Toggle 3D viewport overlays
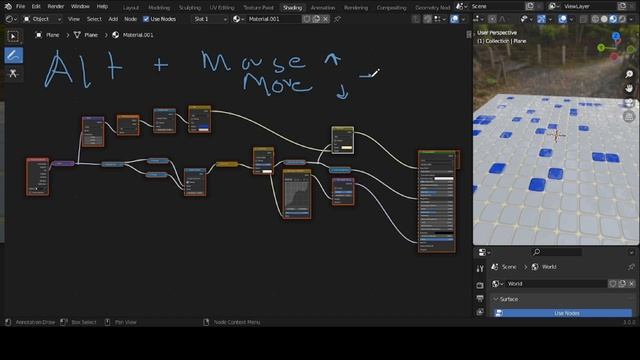Screen dimensions: 640x360 click(562, 19)
